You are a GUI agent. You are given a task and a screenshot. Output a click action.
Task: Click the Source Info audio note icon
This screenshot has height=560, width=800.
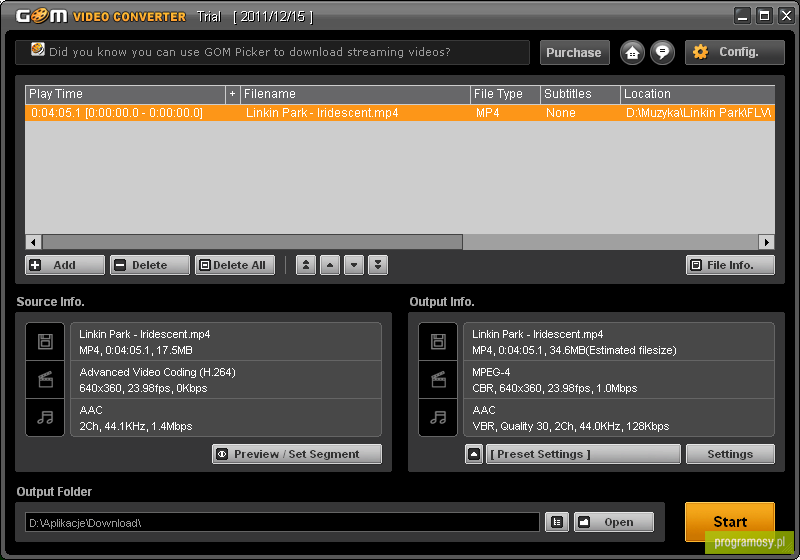coord(45,418)
